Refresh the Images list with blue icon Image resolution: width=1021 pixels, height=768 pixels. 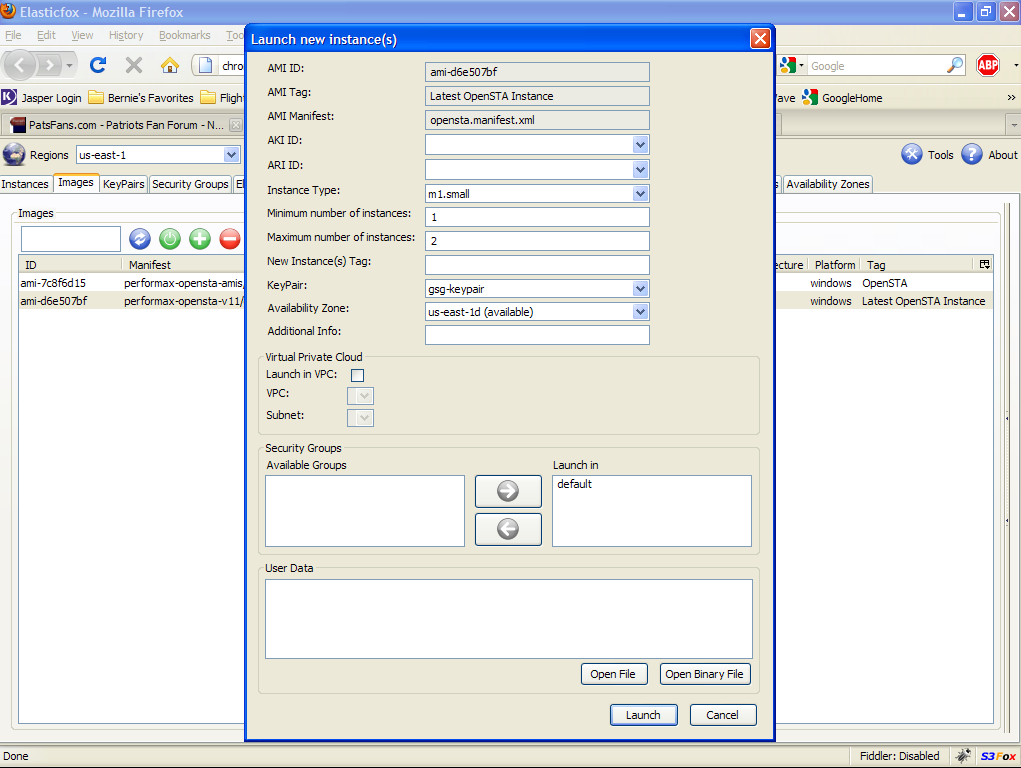(139, 239)
